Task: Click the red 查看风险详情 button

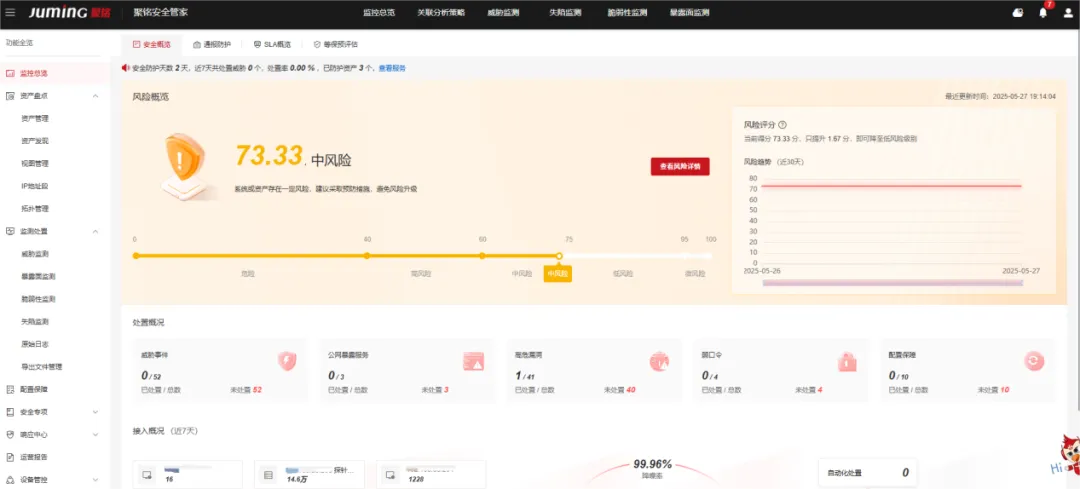Action: point(680,167)
